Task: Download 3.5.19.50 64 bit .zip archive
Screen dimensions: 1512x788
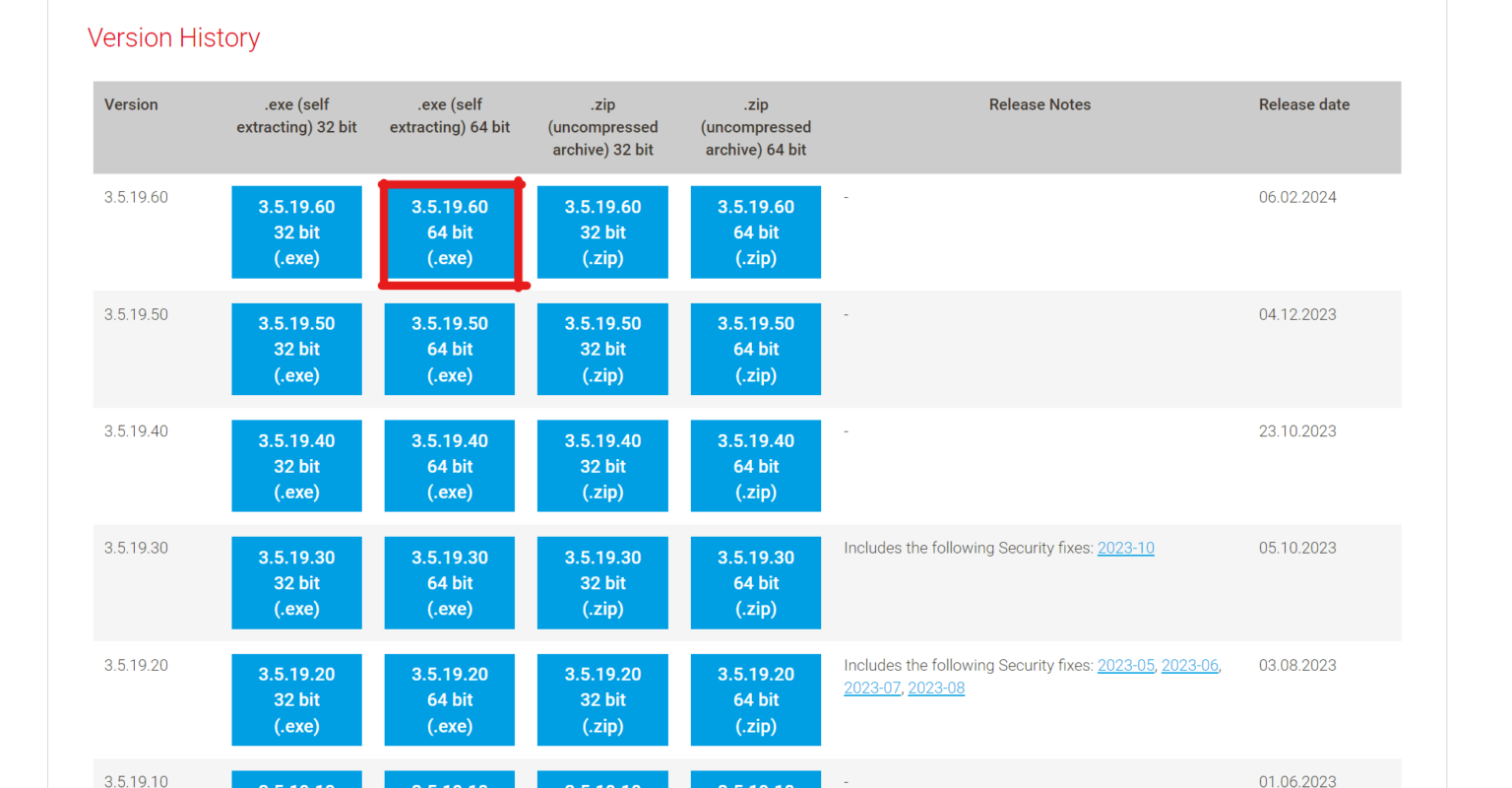Action: tap(756, 350)
